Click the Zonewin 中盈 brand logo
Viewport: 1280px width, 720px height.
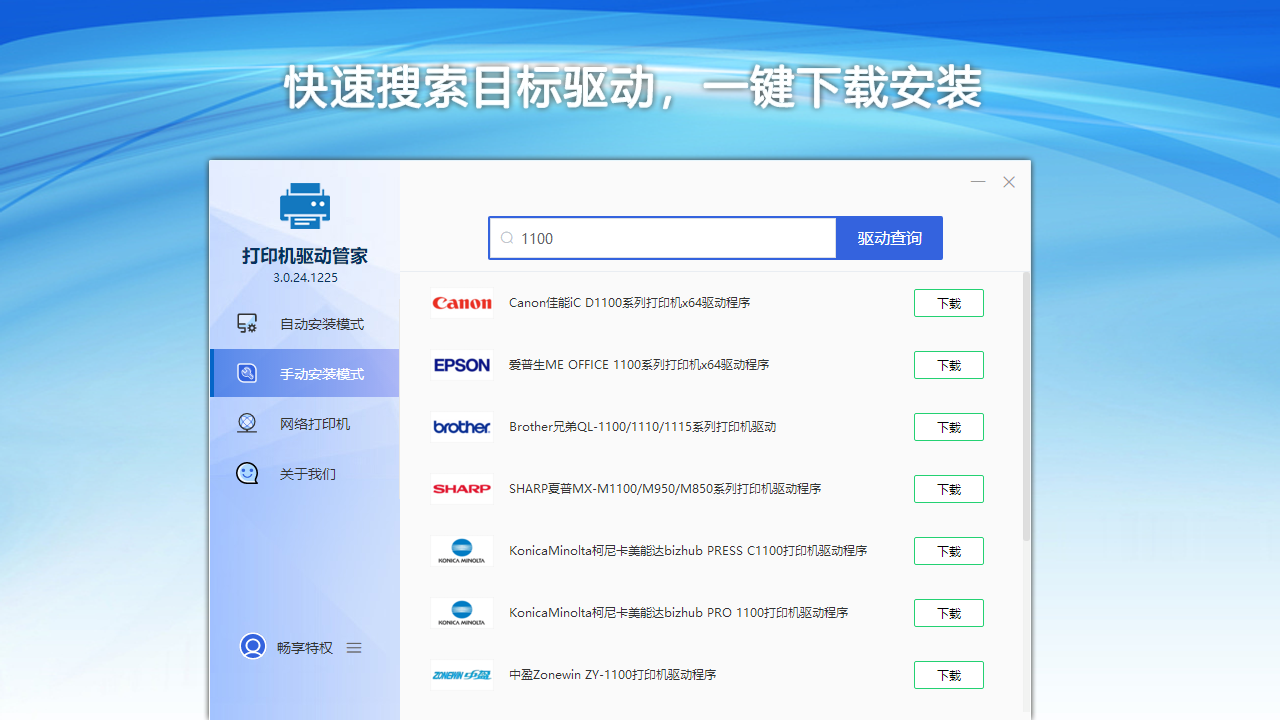click(462, 674)
